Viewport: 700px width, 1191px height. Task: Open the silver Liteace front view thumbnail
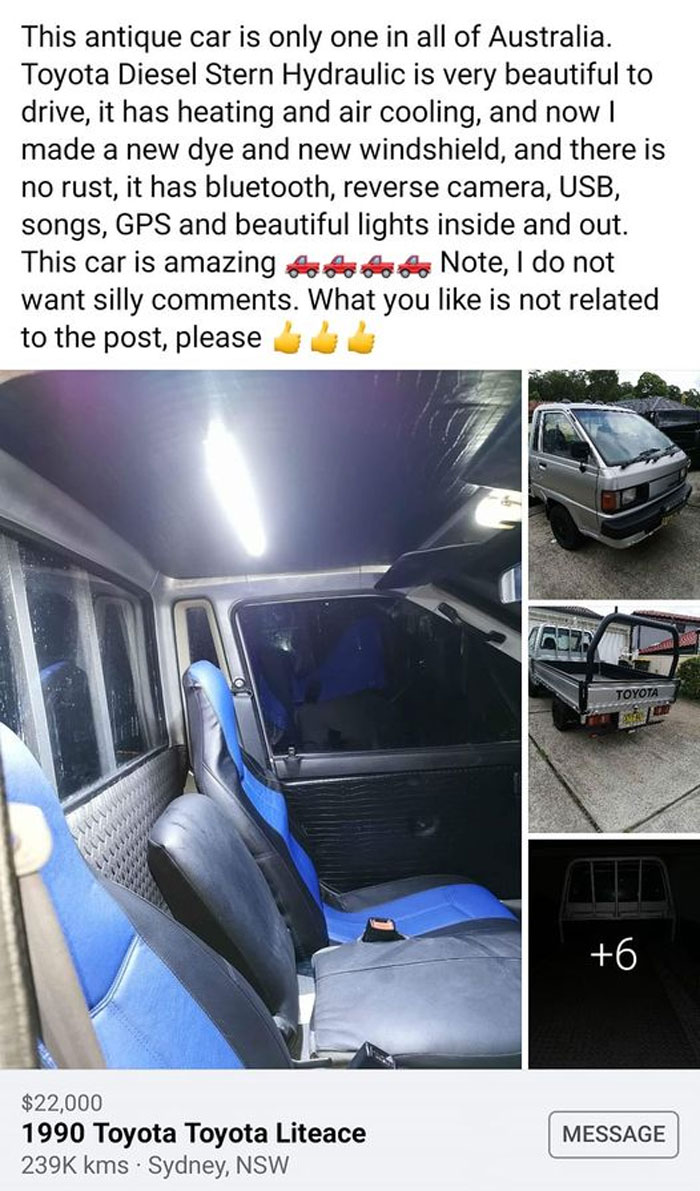coord(614,485)
